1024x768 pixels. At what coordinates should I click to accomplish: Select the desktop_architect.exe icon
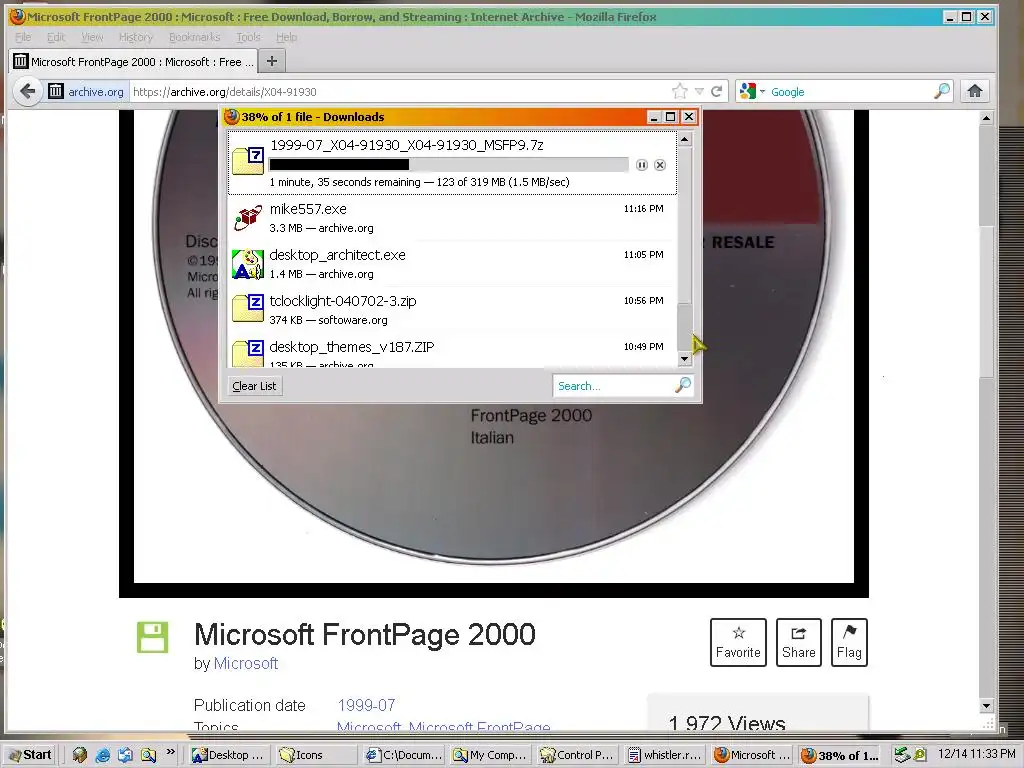coord(248,264)
